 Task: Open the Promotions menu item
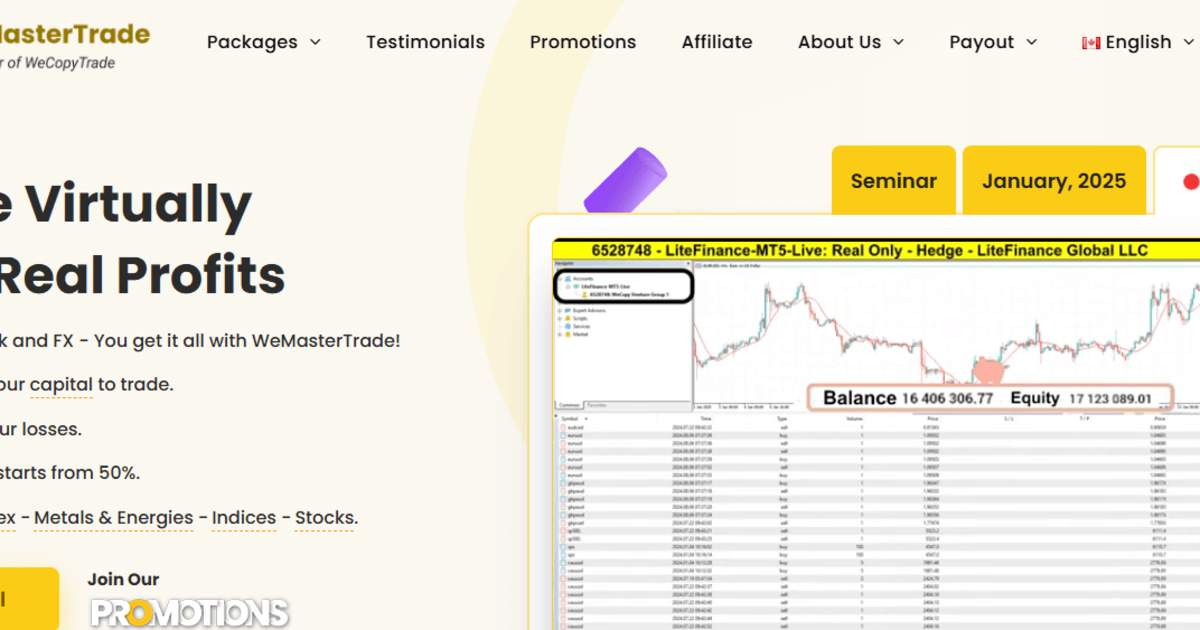(x=582, y=42)
